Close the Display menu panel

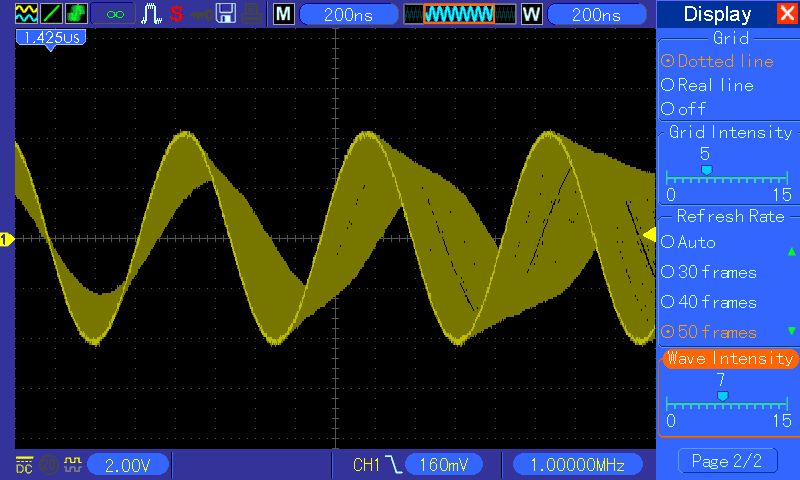click(787, 13)
